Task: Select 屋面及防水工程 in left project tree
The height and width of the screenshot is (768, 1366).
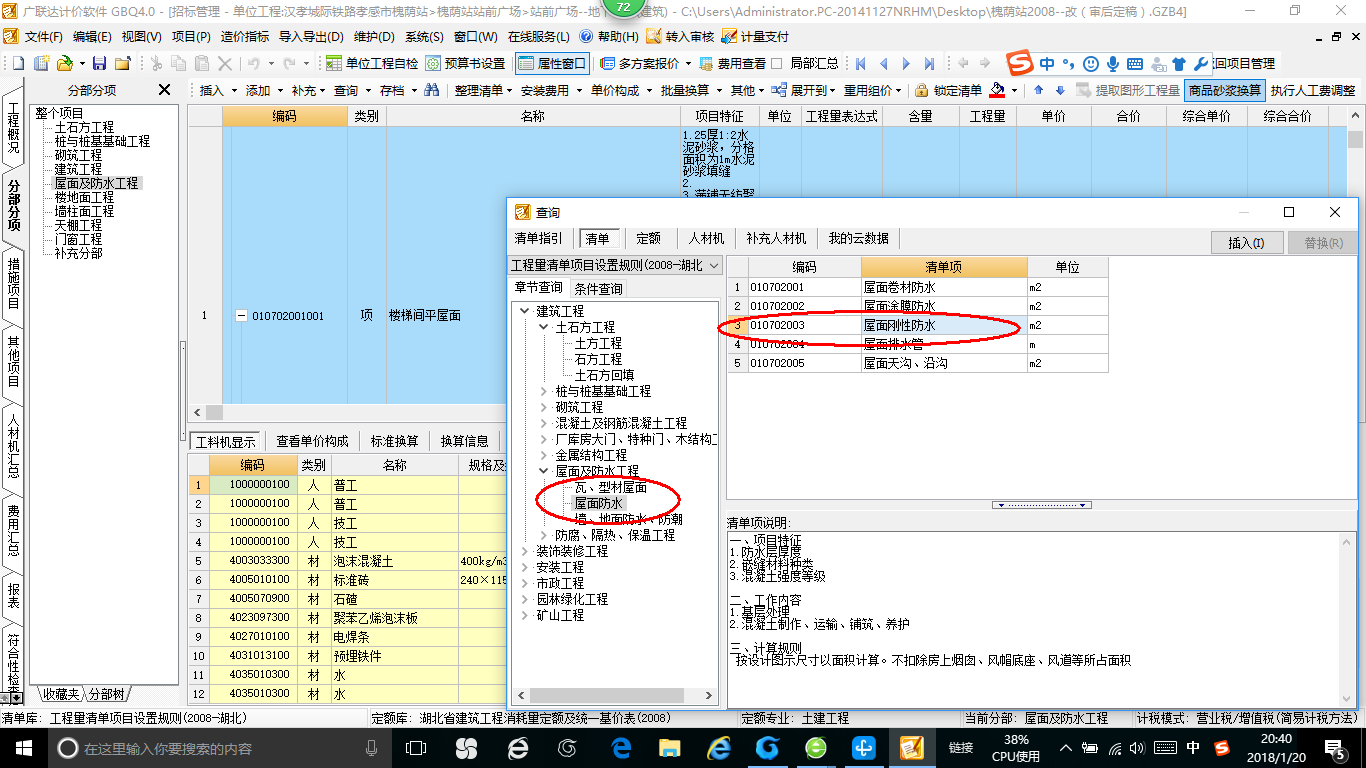Action: [97, 184]
